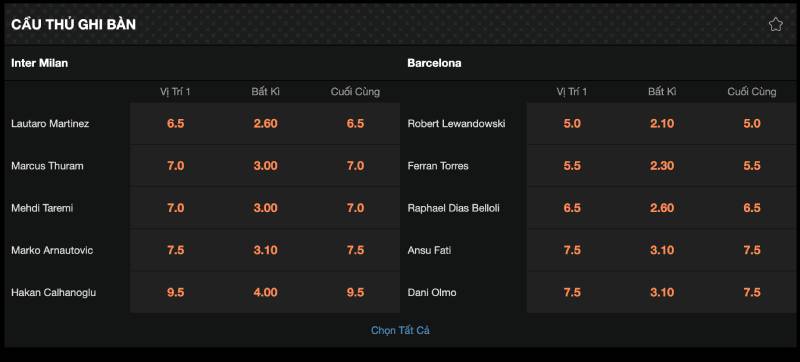Screen dimensions: 800x362
Task: Click the Barcelona team heading
Action: pos(434,63)
